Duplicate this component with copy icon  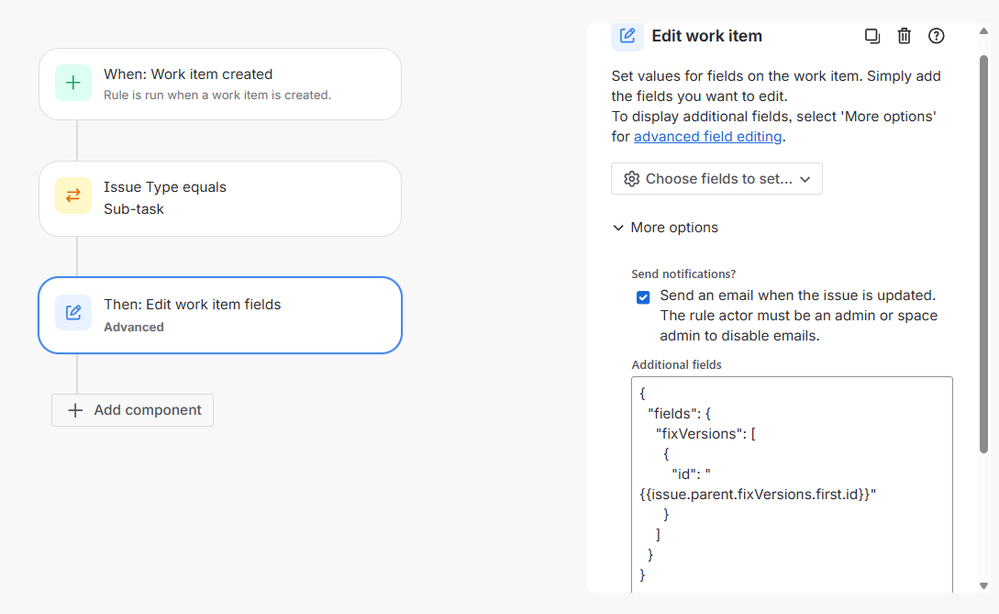pyautogui.click(x=872, y=36)
